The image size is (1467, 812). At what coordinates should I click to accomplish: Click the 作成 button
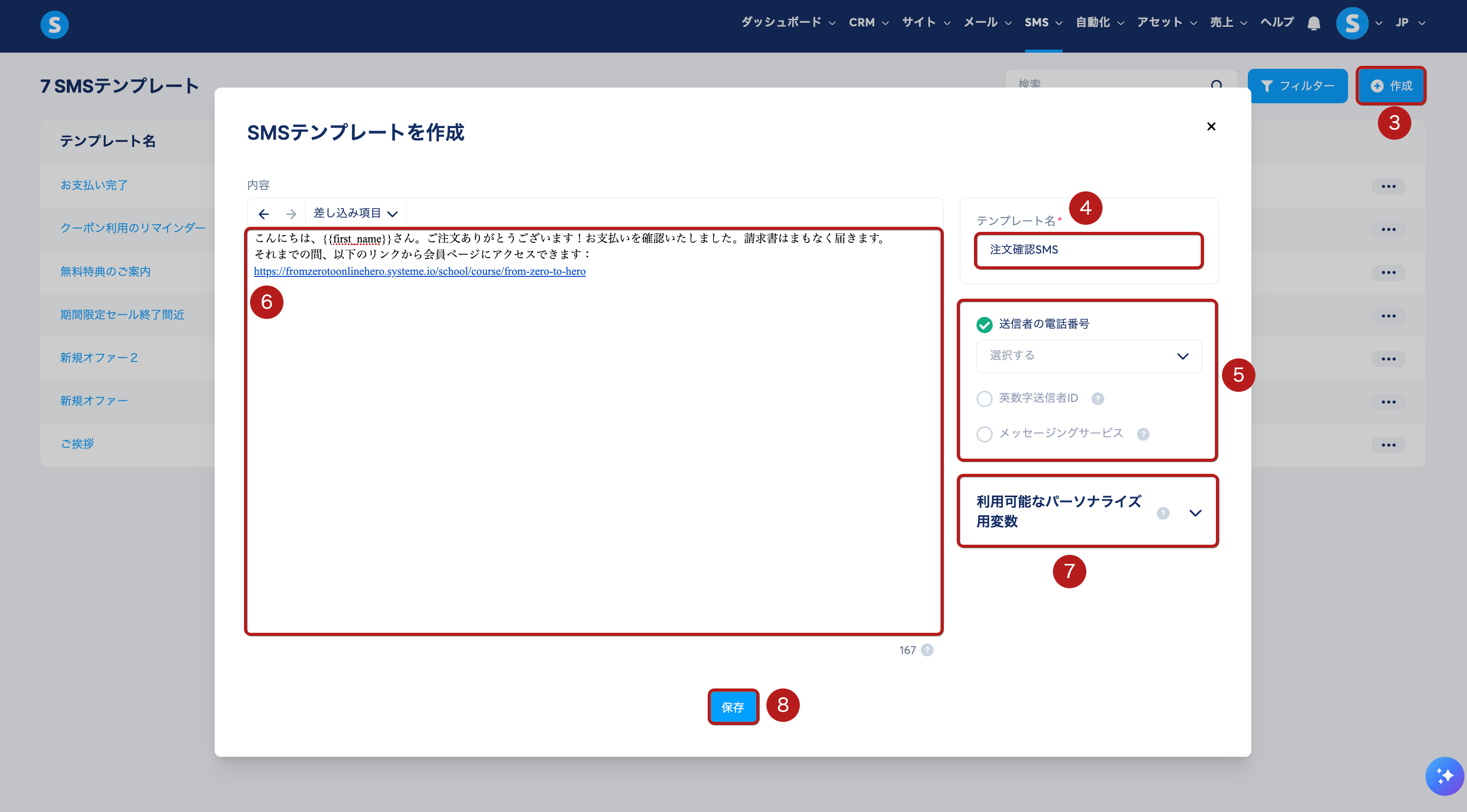point(1391,86)
